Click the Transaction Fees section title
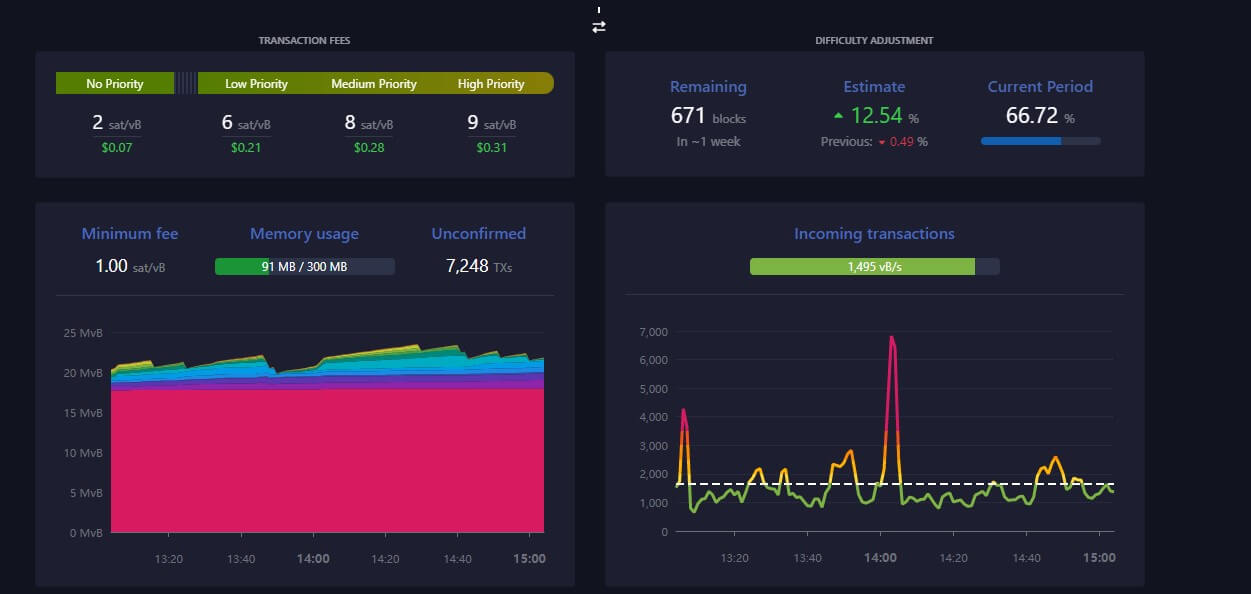The height and width of the screenshot is (594, 1251). [x=304, y=41]
